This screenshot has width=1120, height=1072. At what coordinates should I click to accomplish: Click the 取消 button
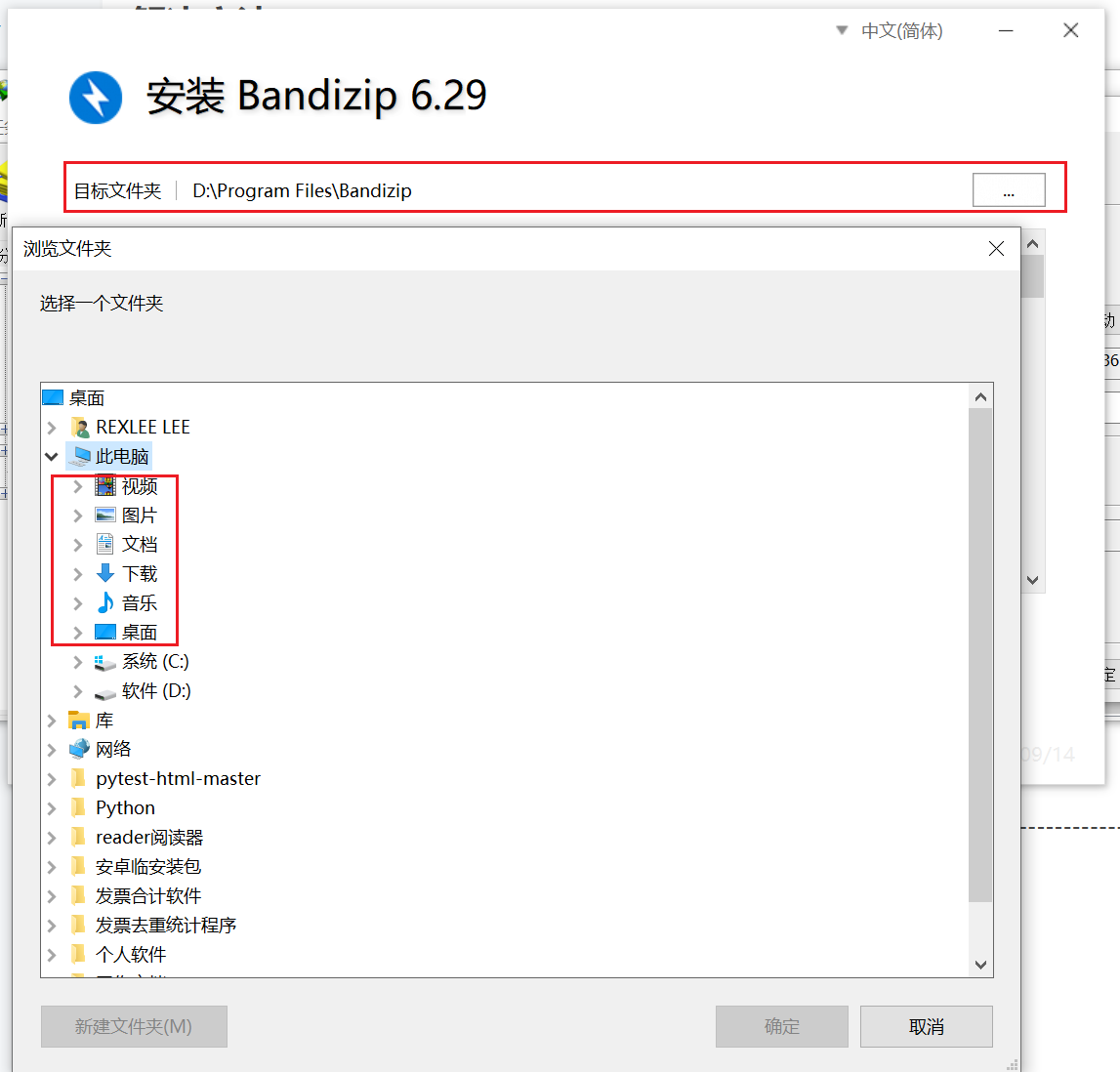coord(927,1026)
